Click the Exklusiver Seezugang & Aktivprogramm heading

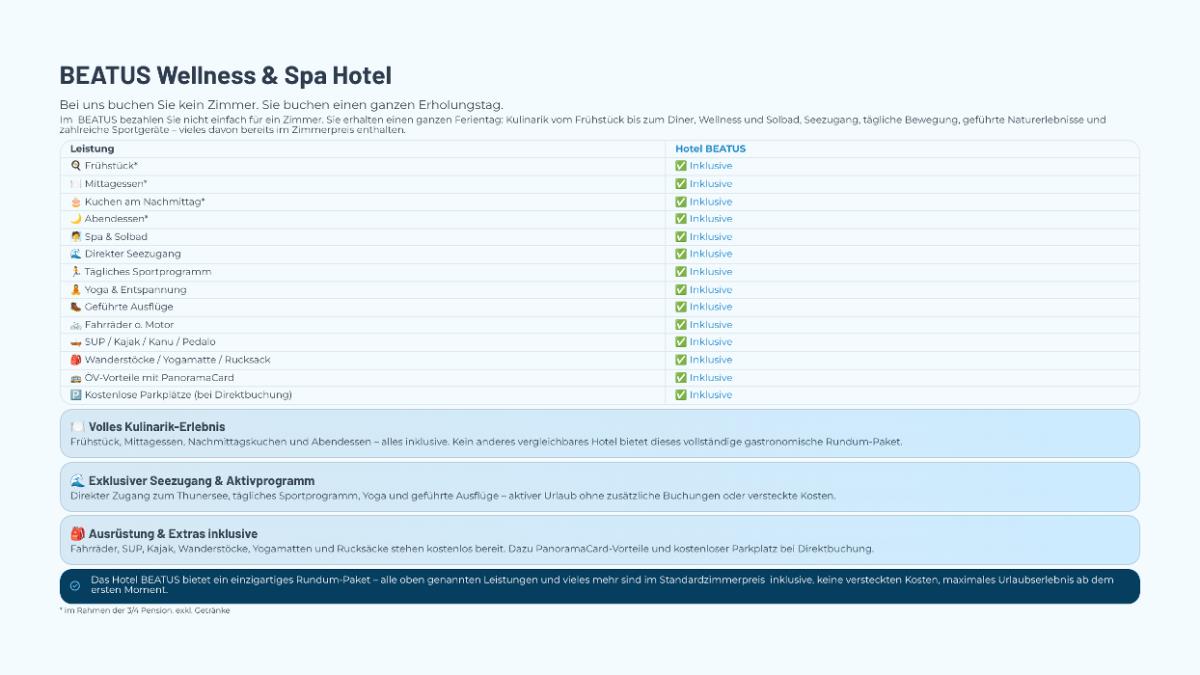pos(201,481)
